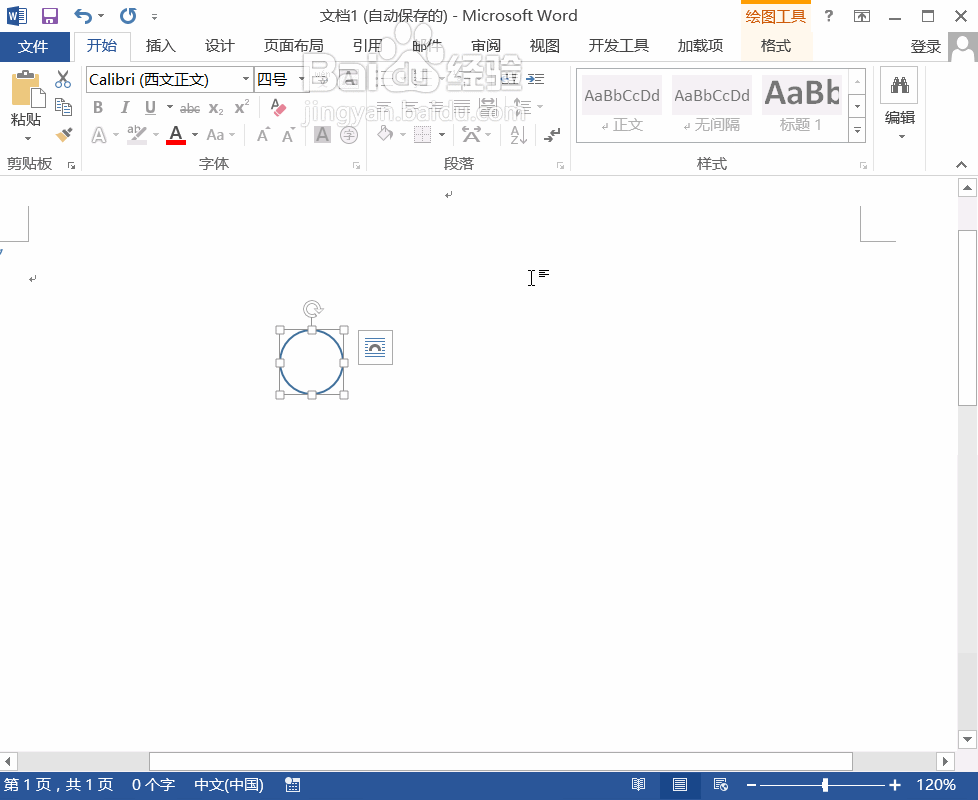The width and height of the screenshot is (978, 800).
Task: Open the font size 四号 dropdown
Action: coord(299,79)
